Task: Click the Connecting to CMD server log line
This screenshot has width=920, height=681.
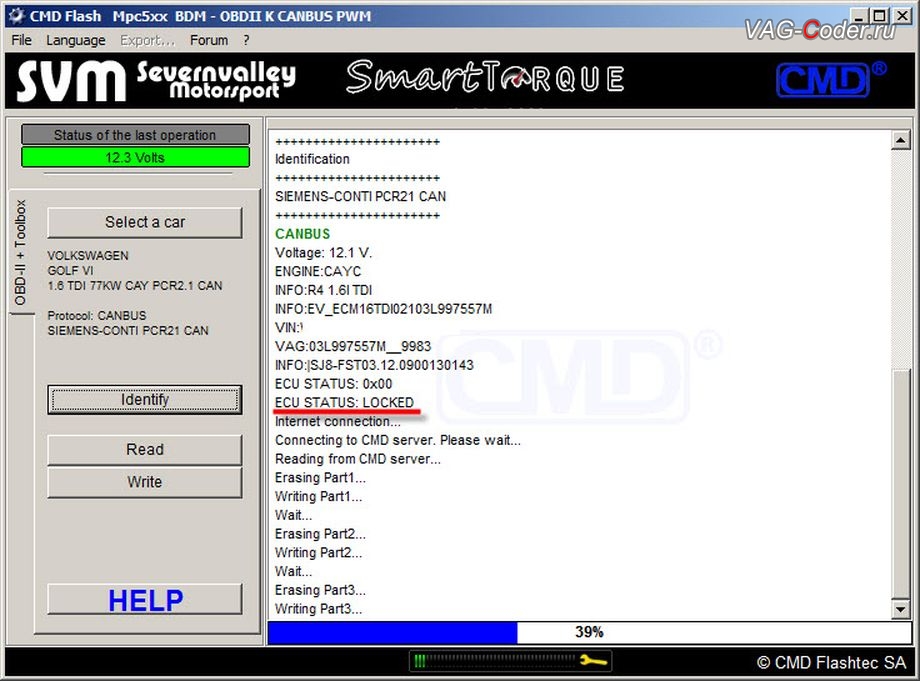Action: click(x=398, y=440)
